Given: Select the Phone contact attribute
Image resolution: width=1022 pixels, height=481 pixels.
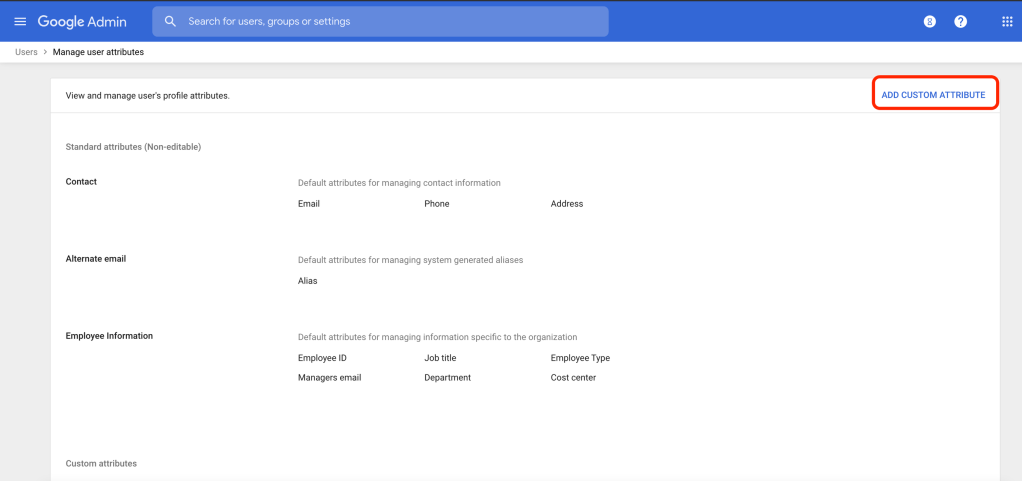Looking at the screenshot, I should [436, 204].
